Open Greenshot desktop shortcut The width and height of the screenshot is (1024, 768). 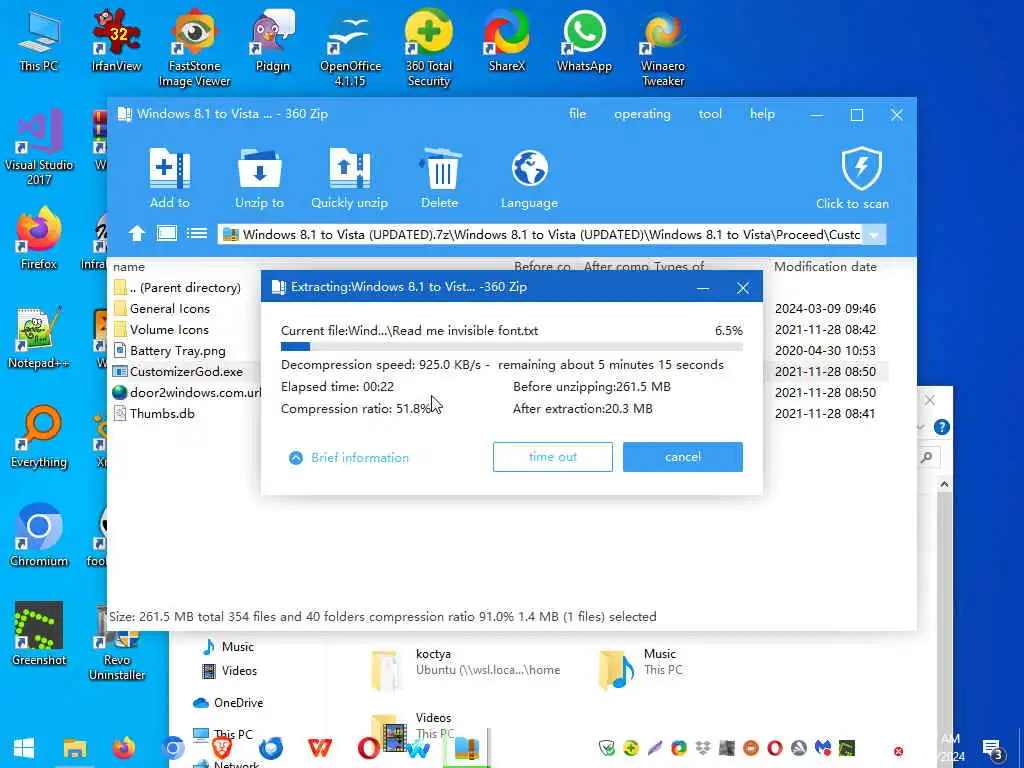(39, 635)
